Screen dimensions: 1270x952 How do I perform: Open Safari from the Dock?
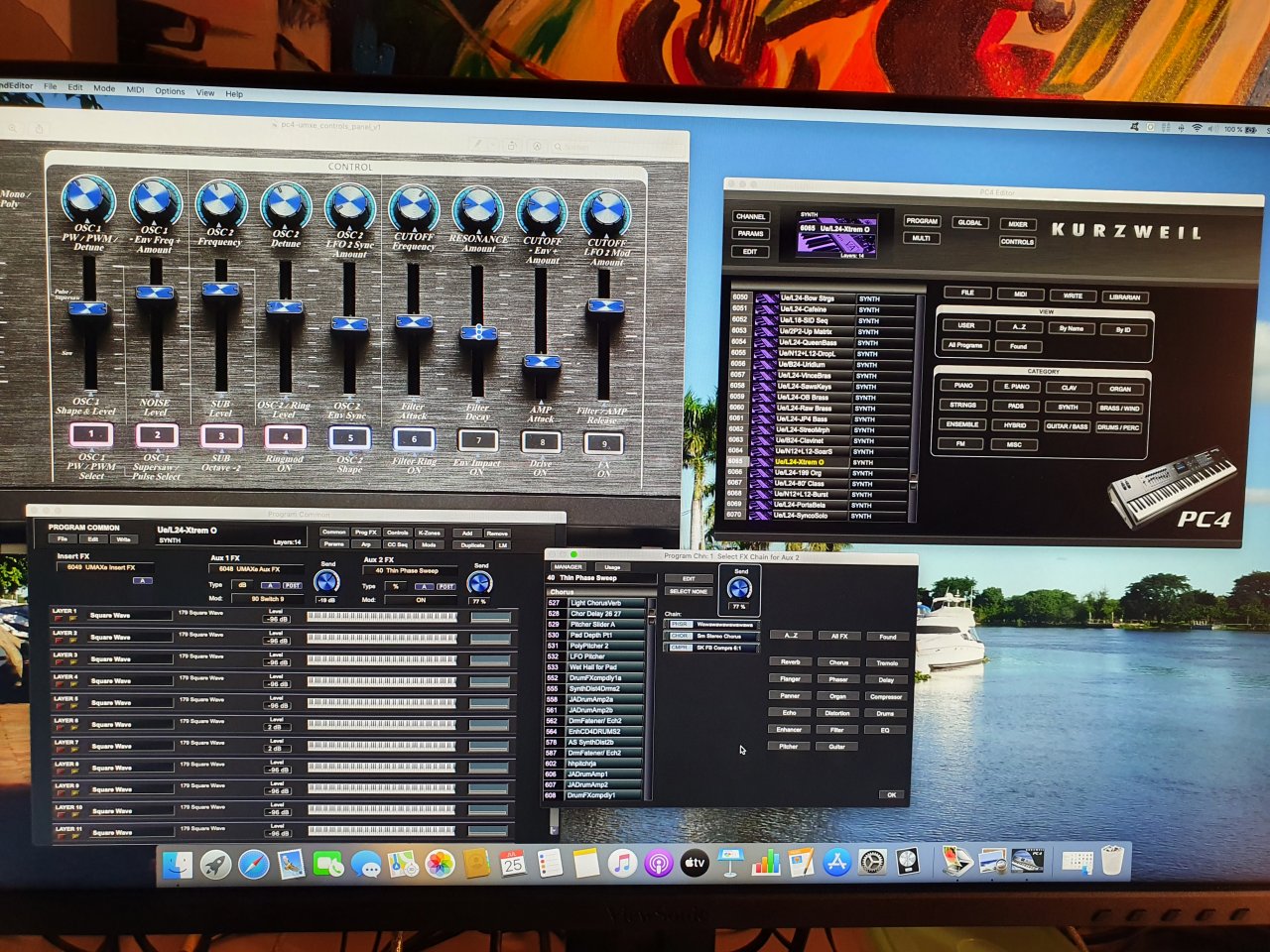coord(253,865)
